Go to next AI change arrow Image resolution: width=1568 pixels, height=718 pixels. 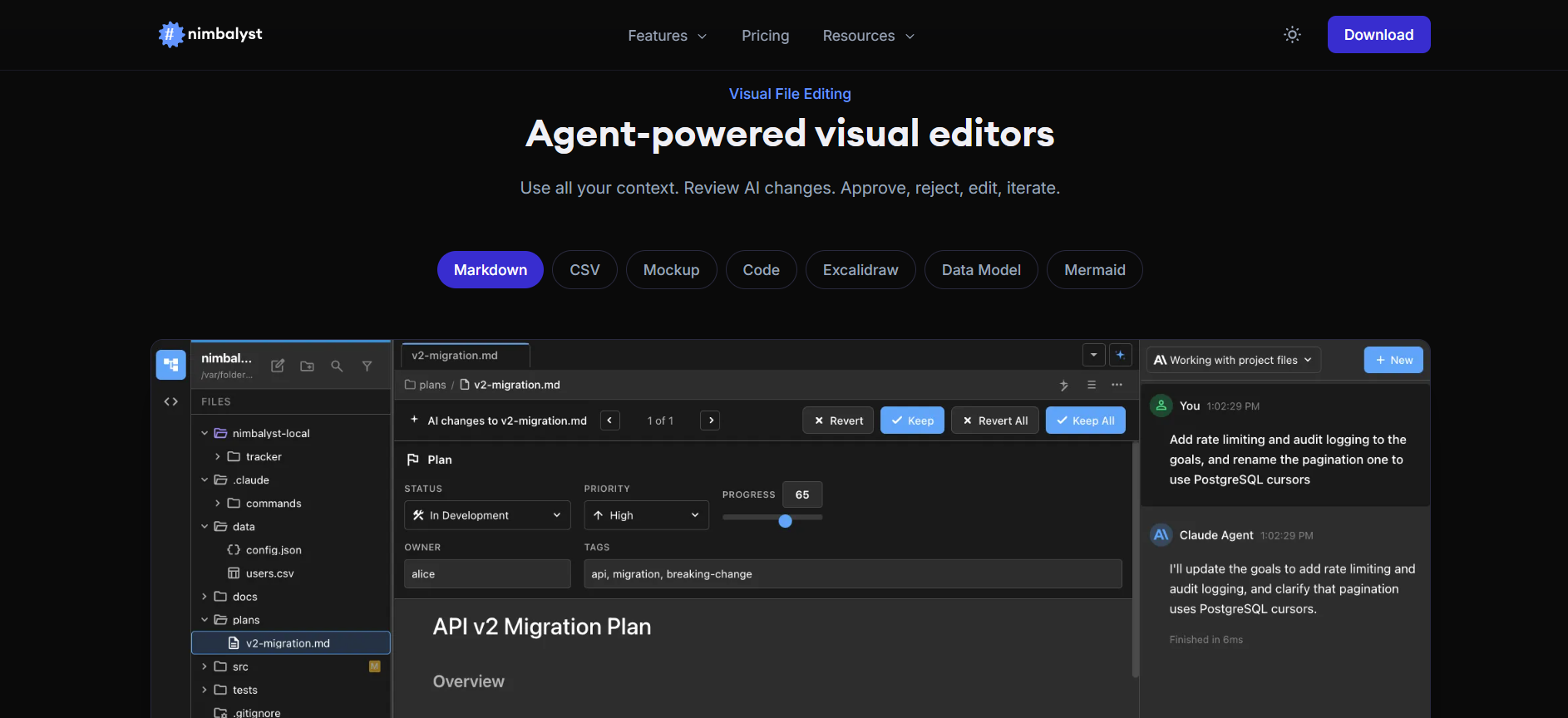pyautogui.click(x=710, y=420)
